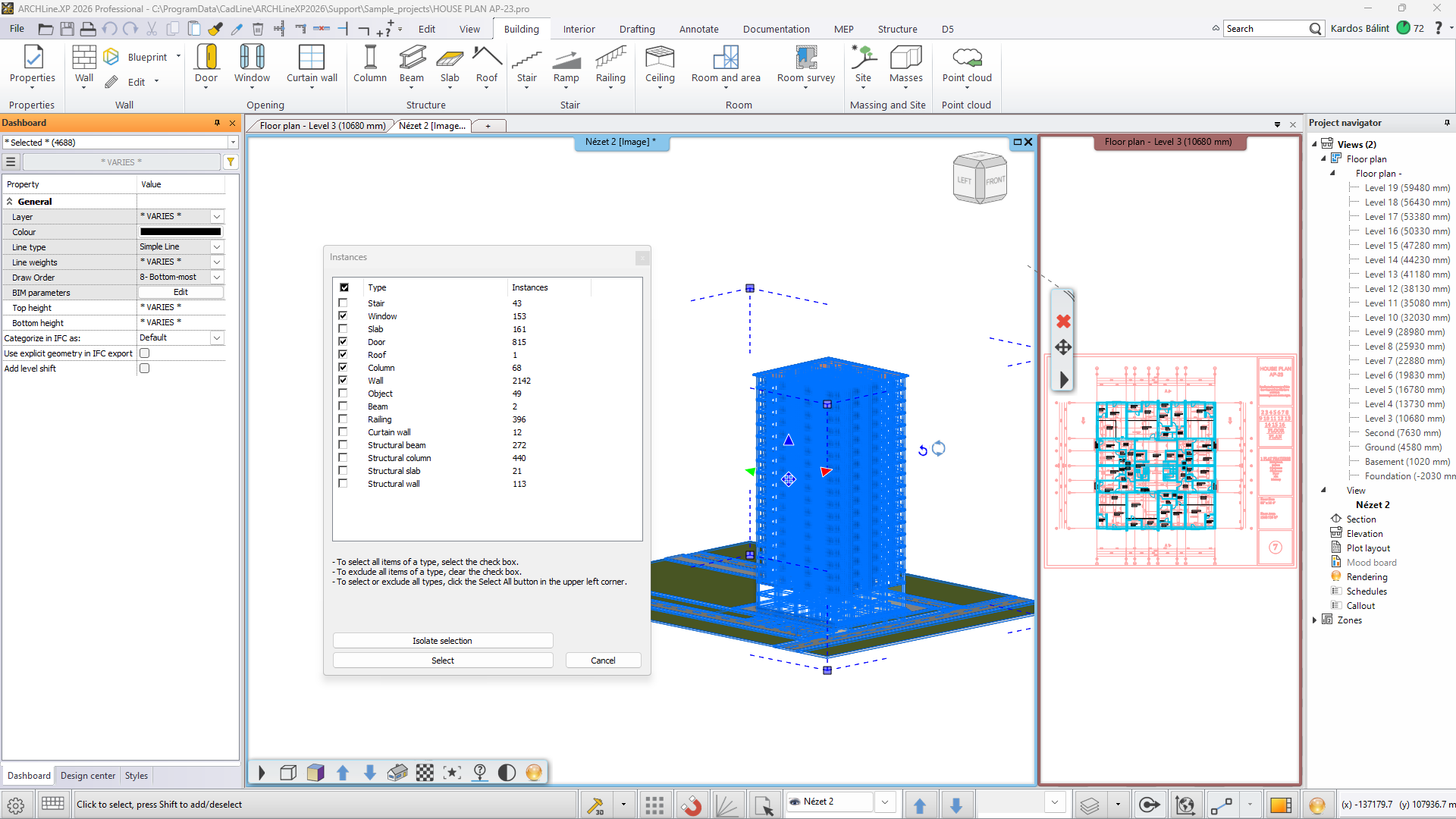Click the black Colour swatch
Viewport: 1456px width, 819px height.
click(180, 232)
